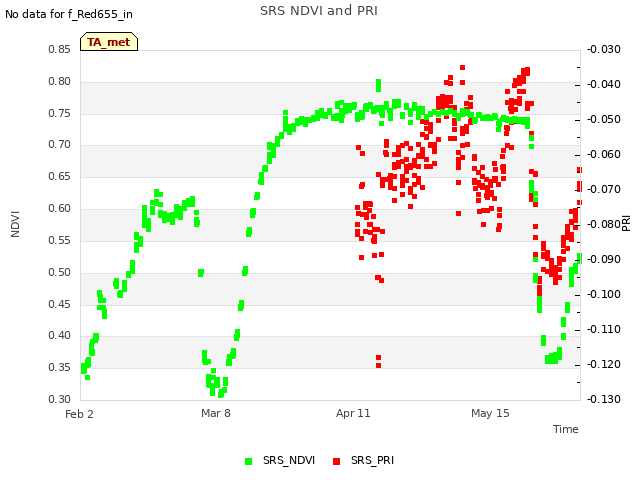Click the -0.060 PRI axis value
The width and height of the screenshot is (640, 480).
tap(604, 154)
